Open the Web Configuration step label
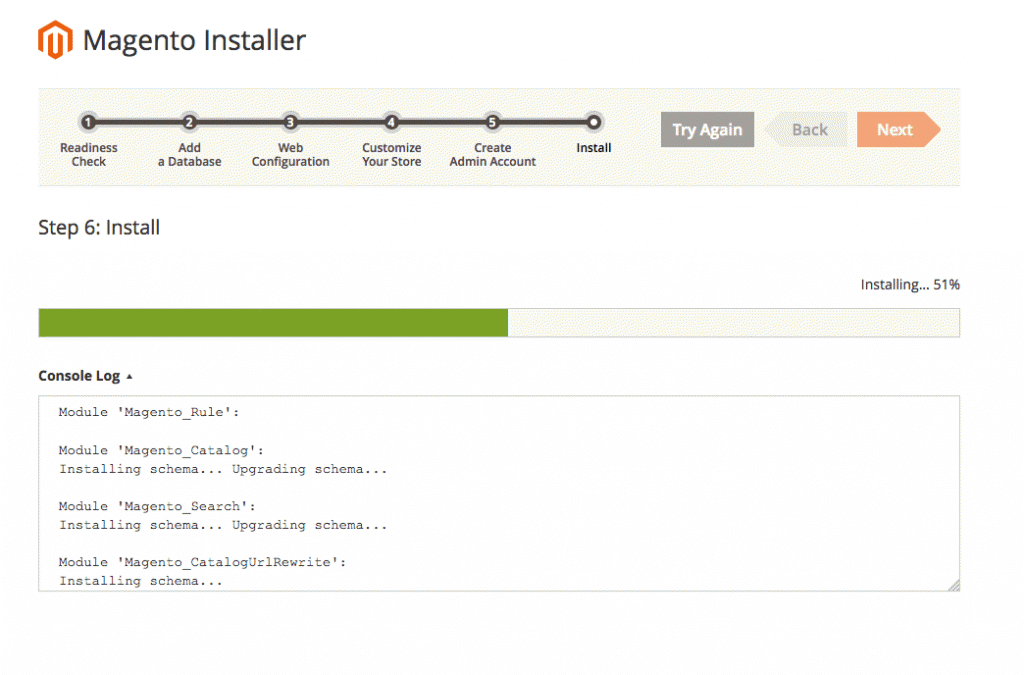Screen dimensions: 1024x675 (x=291, y=155)
